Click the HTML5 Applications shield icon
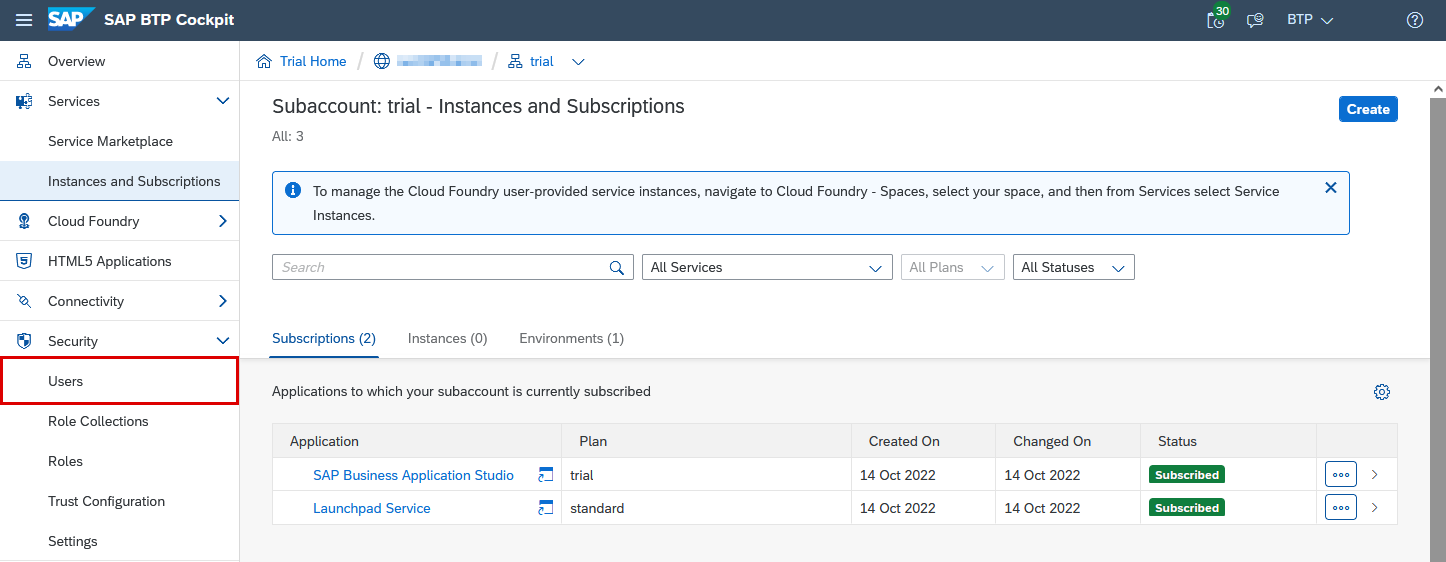The height and width of the screenshot is (562, 1446). 24,261
